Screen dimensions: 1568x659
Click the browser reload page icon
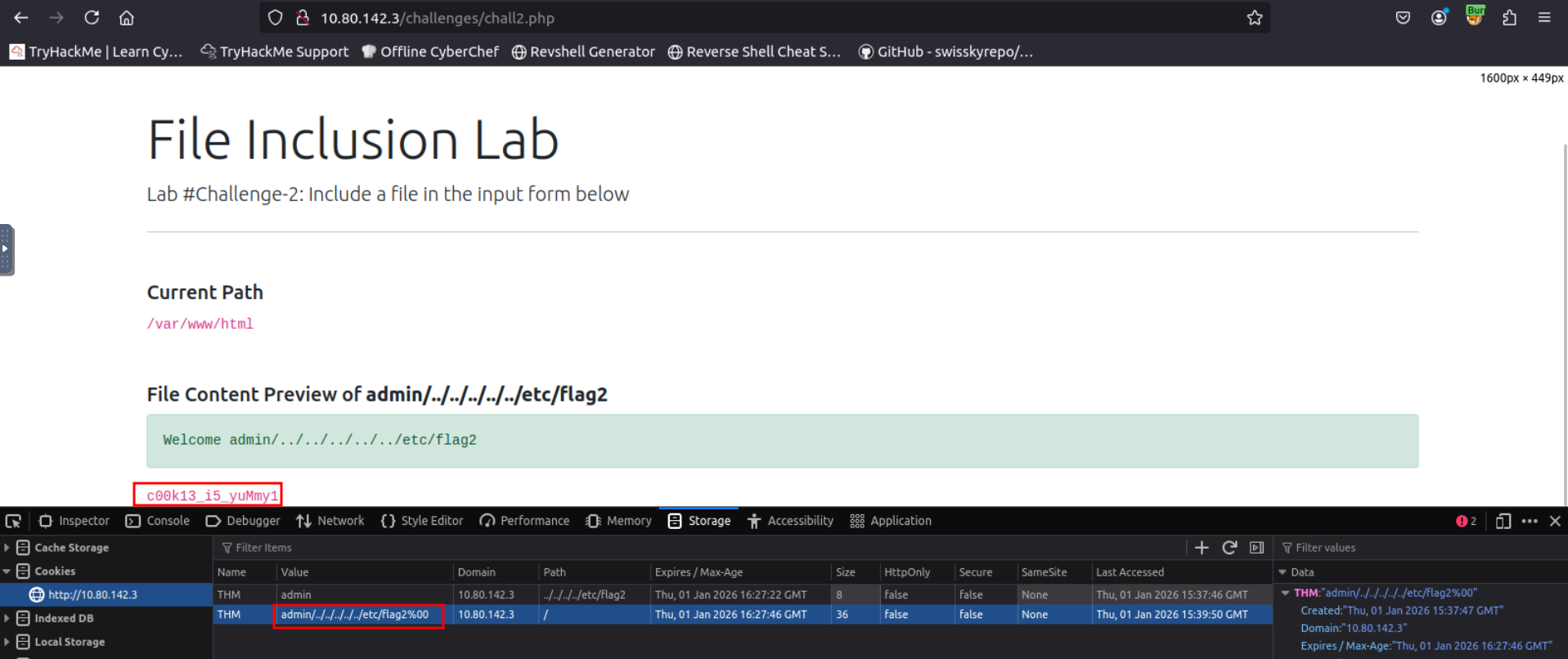92,17
